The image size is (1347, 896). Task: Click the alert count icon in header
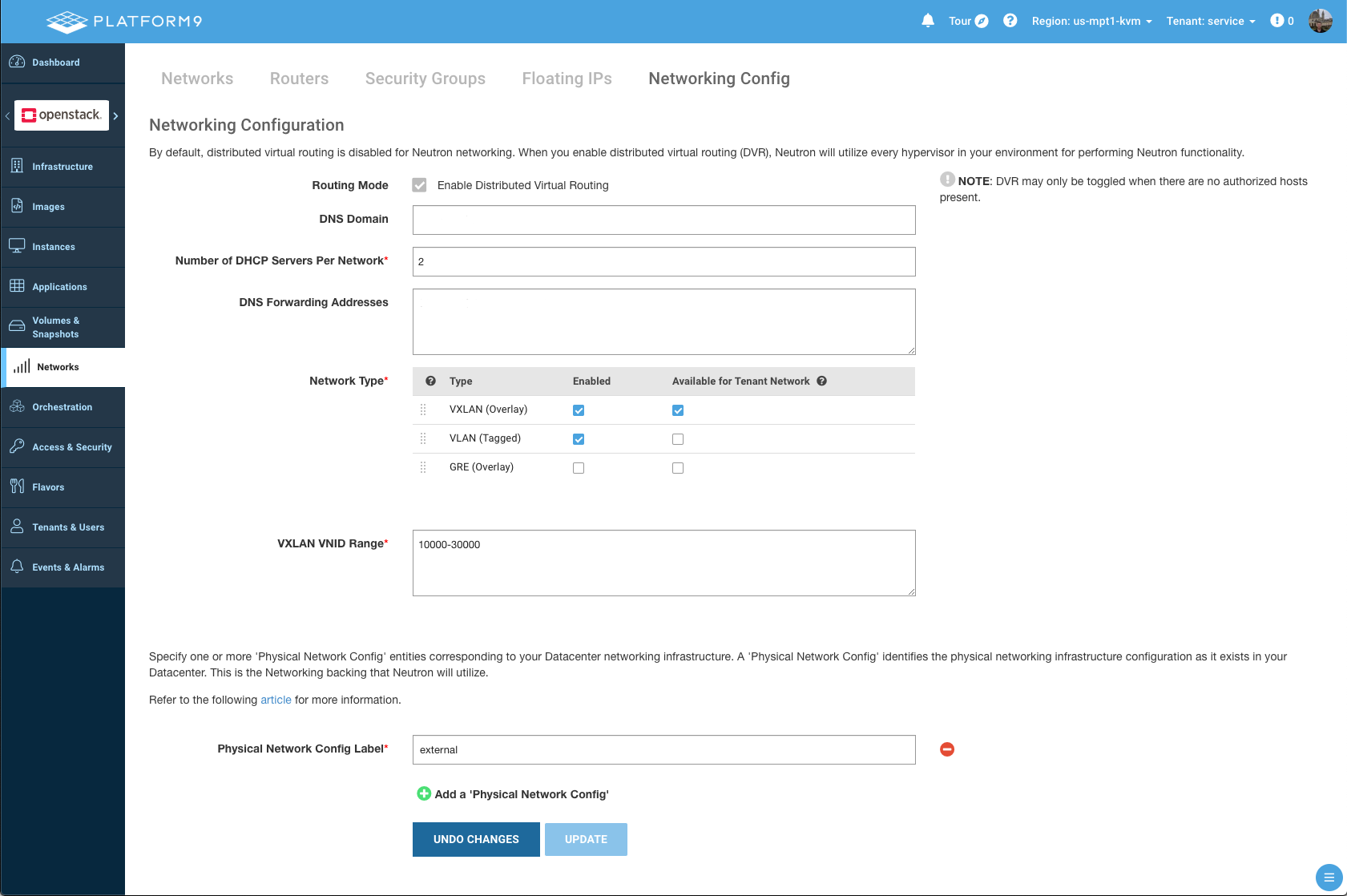pyautogui.click(x=1277, y=21)
